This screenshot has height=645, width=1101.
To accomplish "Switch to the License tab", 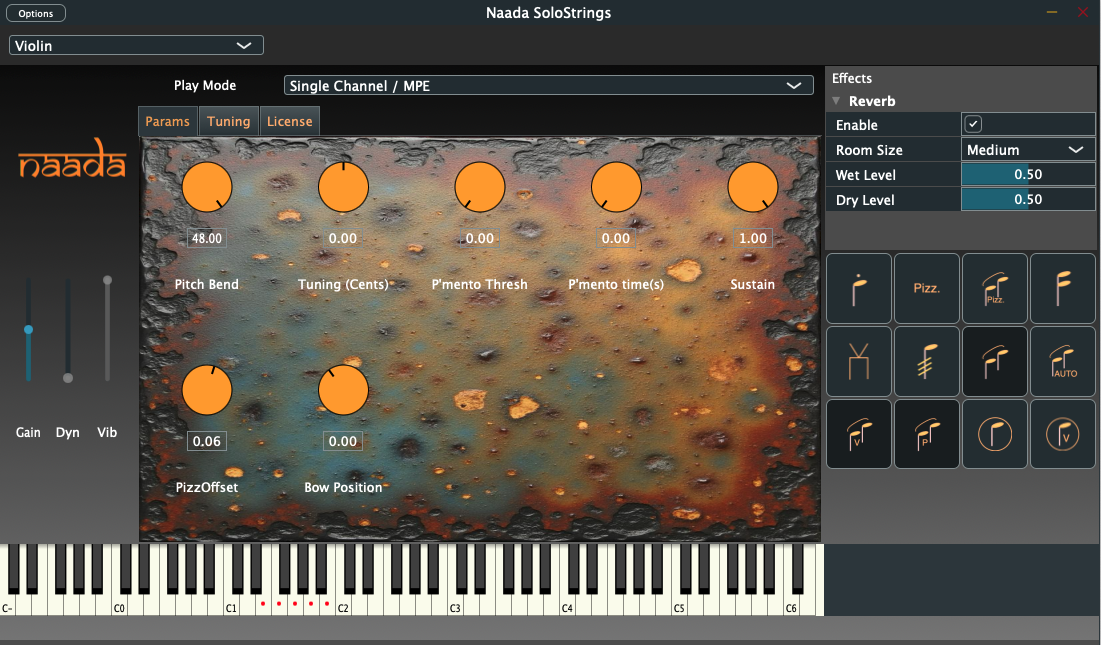I will click(x=290, y=121).
